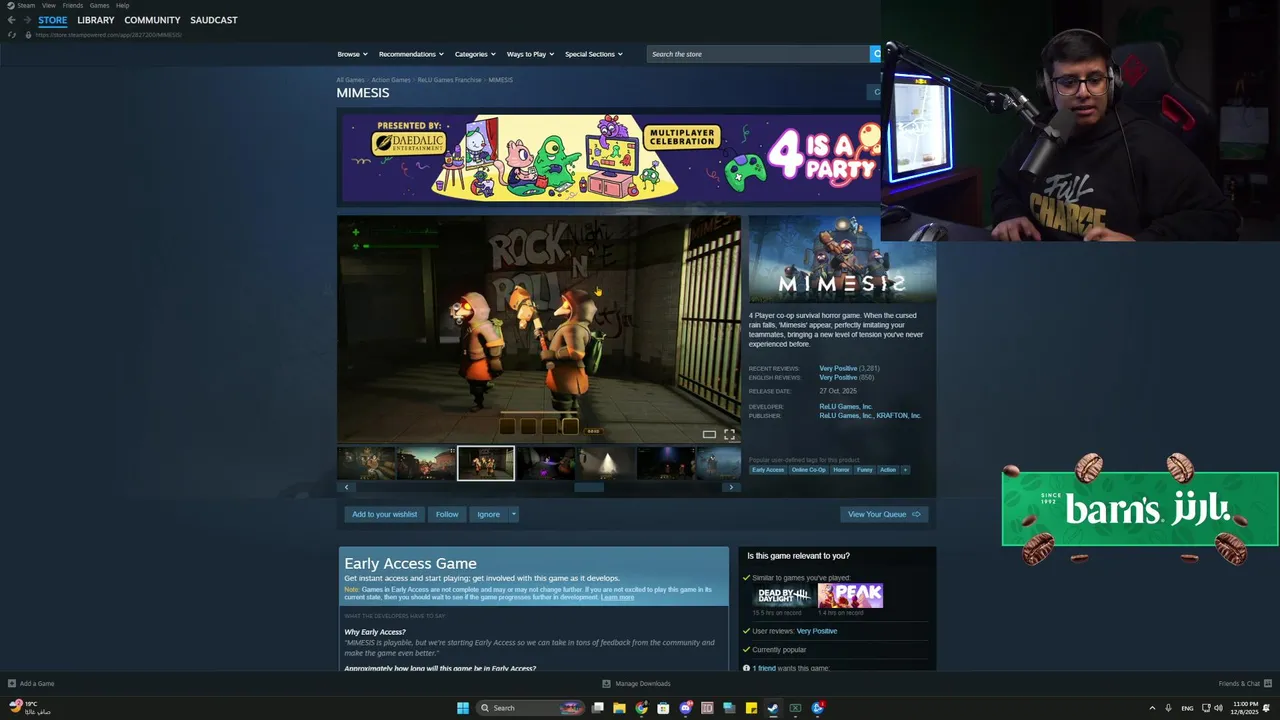Click the Online Co-Op tag
This screenshot has width=1280, height=720.
coord(809,470)
